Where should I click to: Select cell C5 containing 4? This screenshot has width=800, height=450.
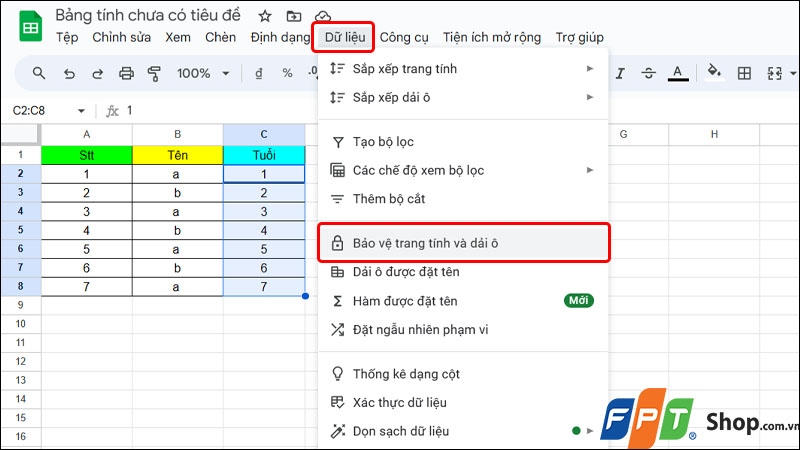(x=264, y=231)
